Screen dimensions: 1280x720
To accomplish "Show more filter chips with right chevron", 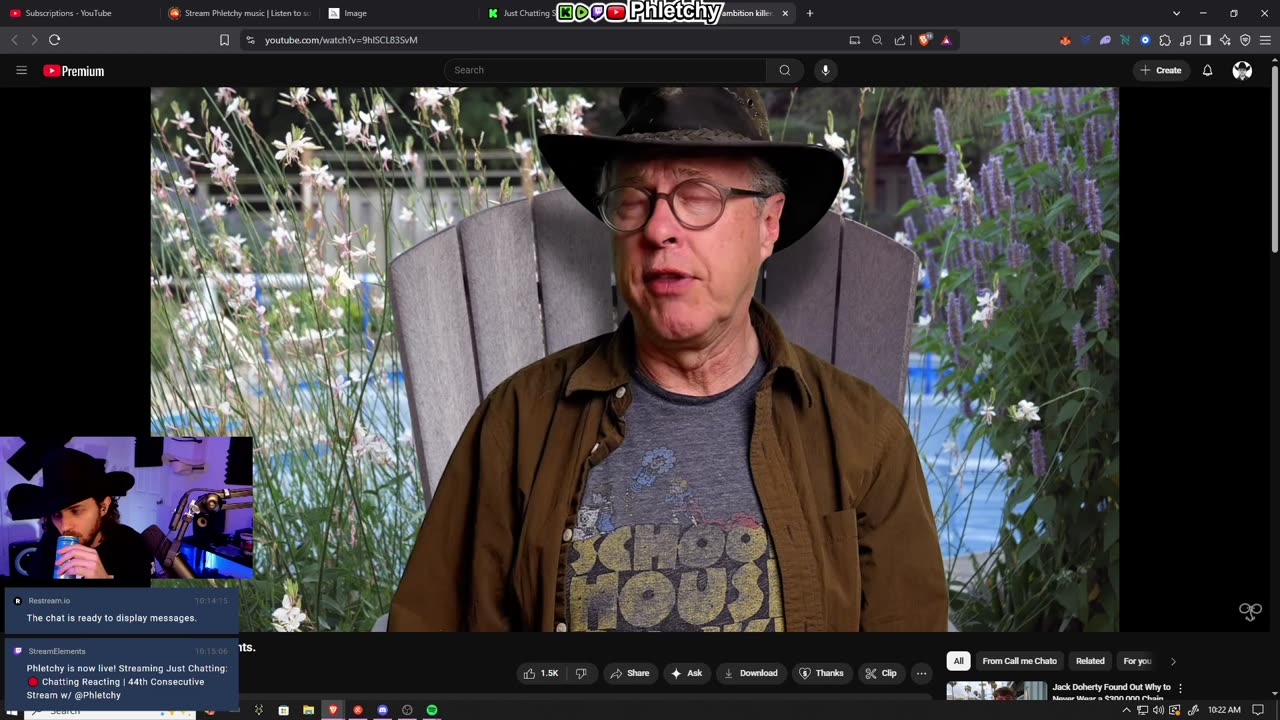I will [1173, 661].
